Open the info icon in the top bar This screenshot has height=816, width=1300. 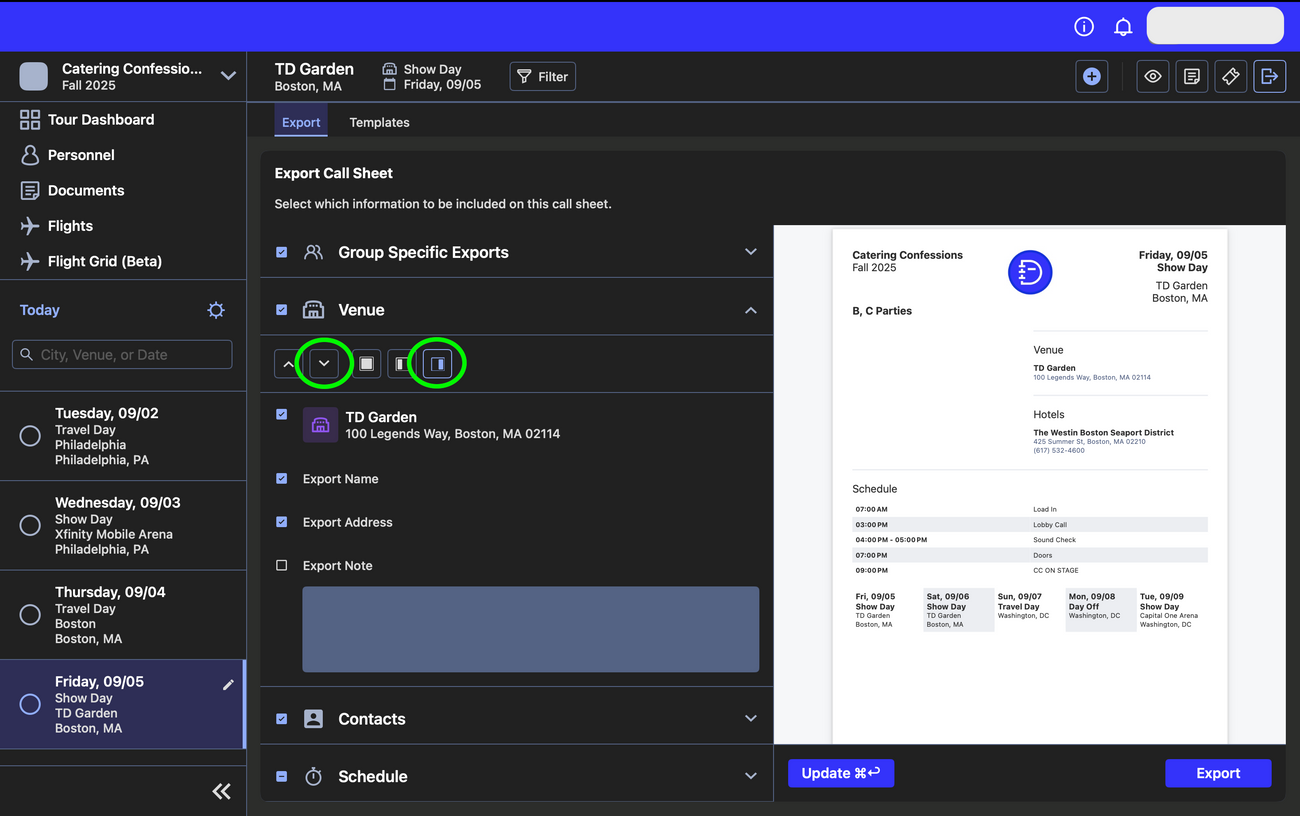pyautogui.click(x=1084, y=27)
